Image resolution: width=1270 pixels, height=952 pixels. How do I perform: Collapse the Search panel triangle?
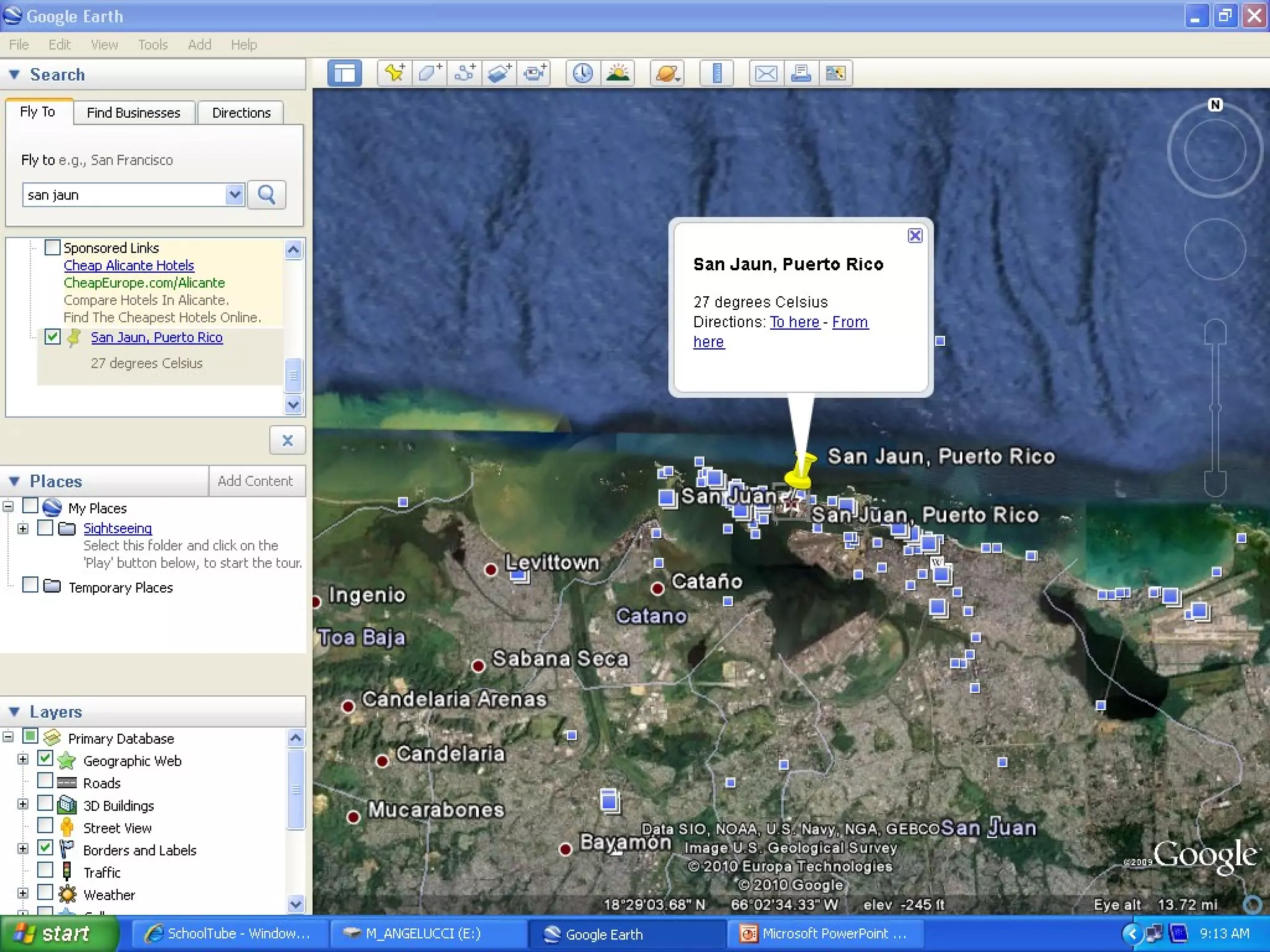click(x=15, y=75)
